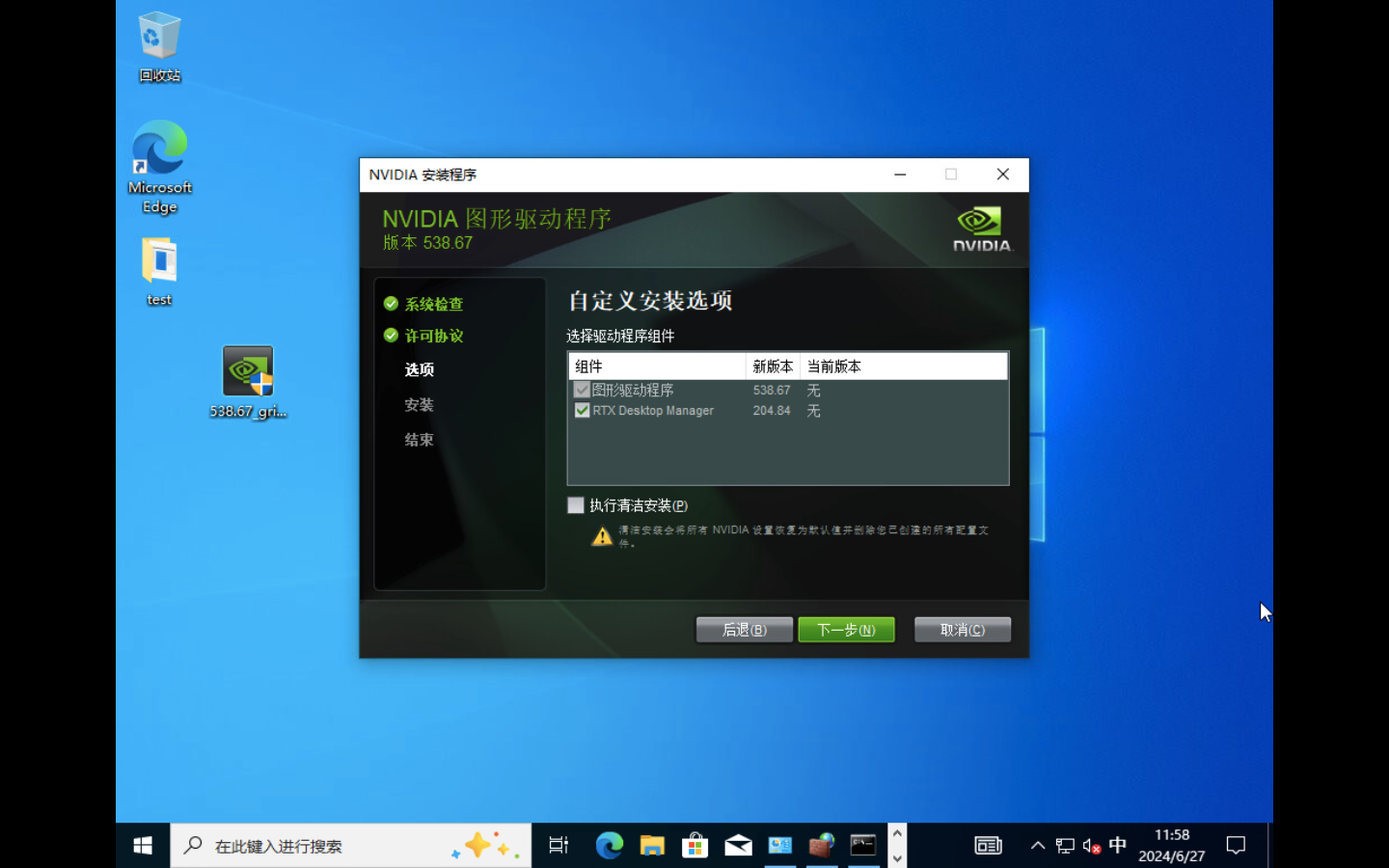
Task: Click the 新版本 column header
Action: 773,366
